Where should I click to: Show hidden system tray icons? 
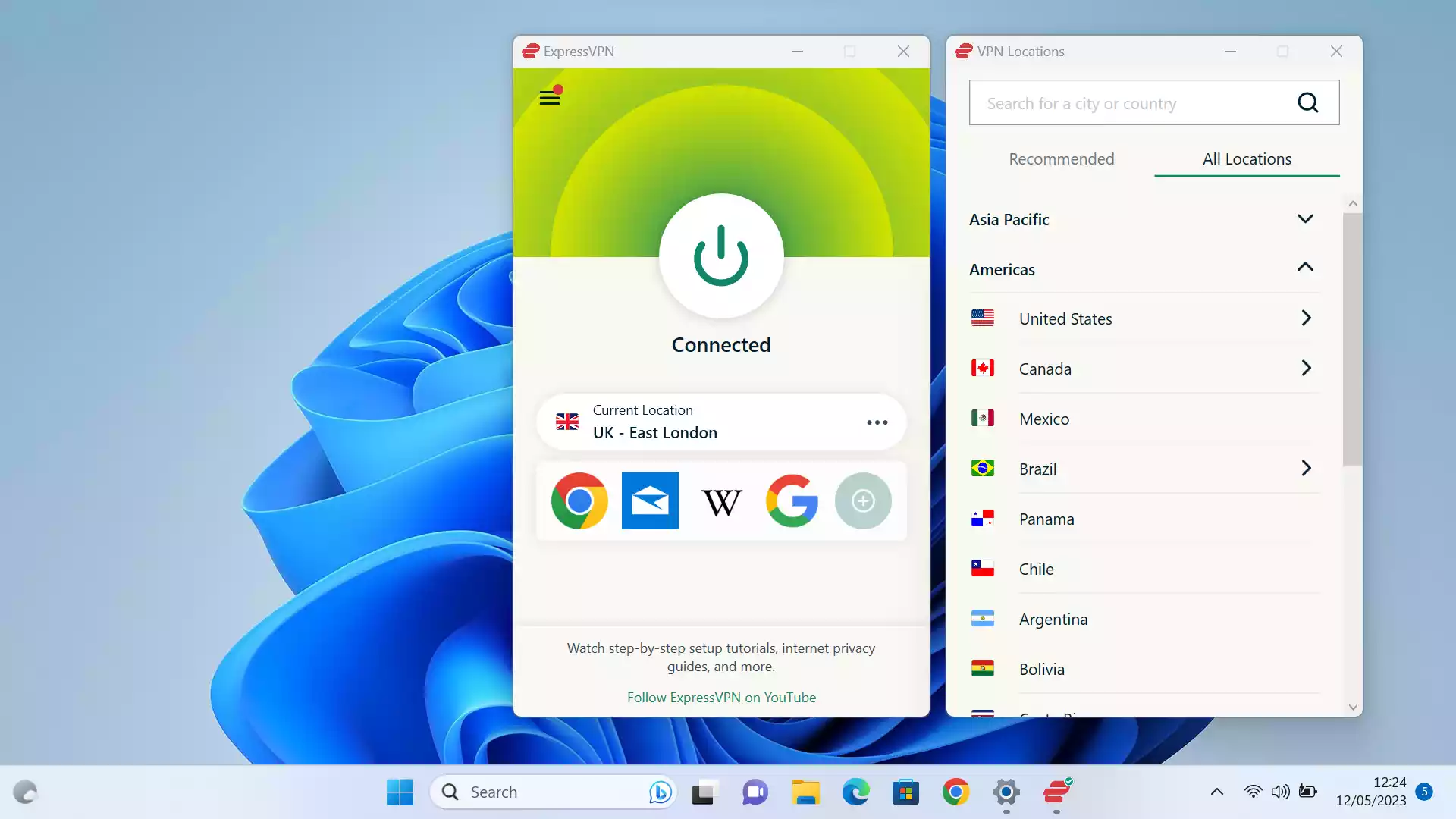[x=1217, y=792]
